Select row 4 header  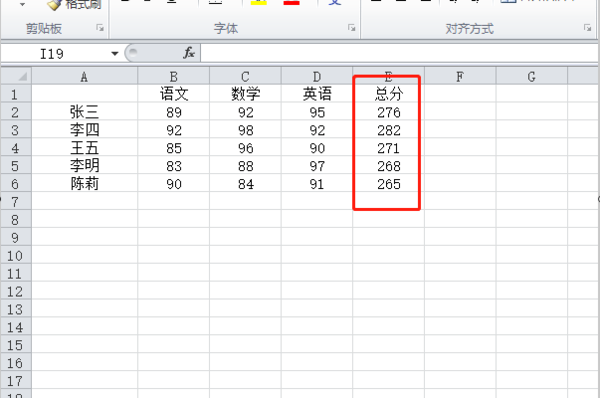tap(16, 148)
